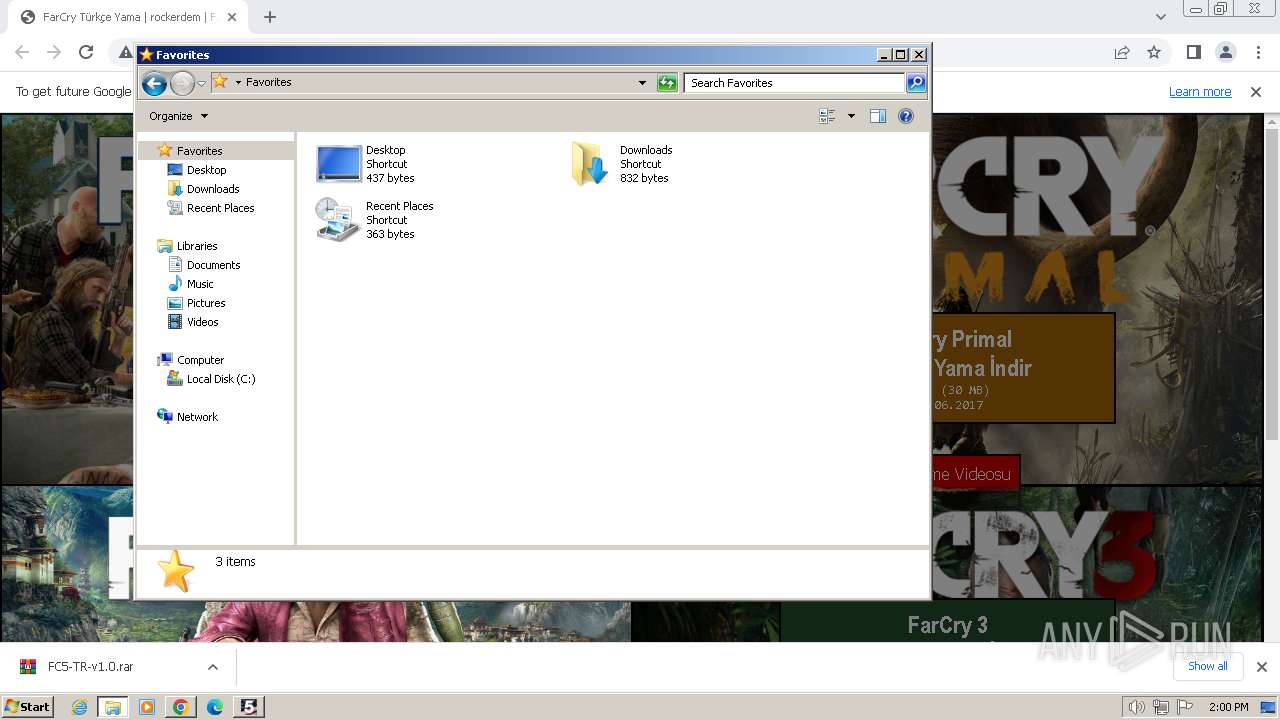1280x720 pixels.
Task: Select Local Disk (C:) in navigation pane
Action: (221, 379)
